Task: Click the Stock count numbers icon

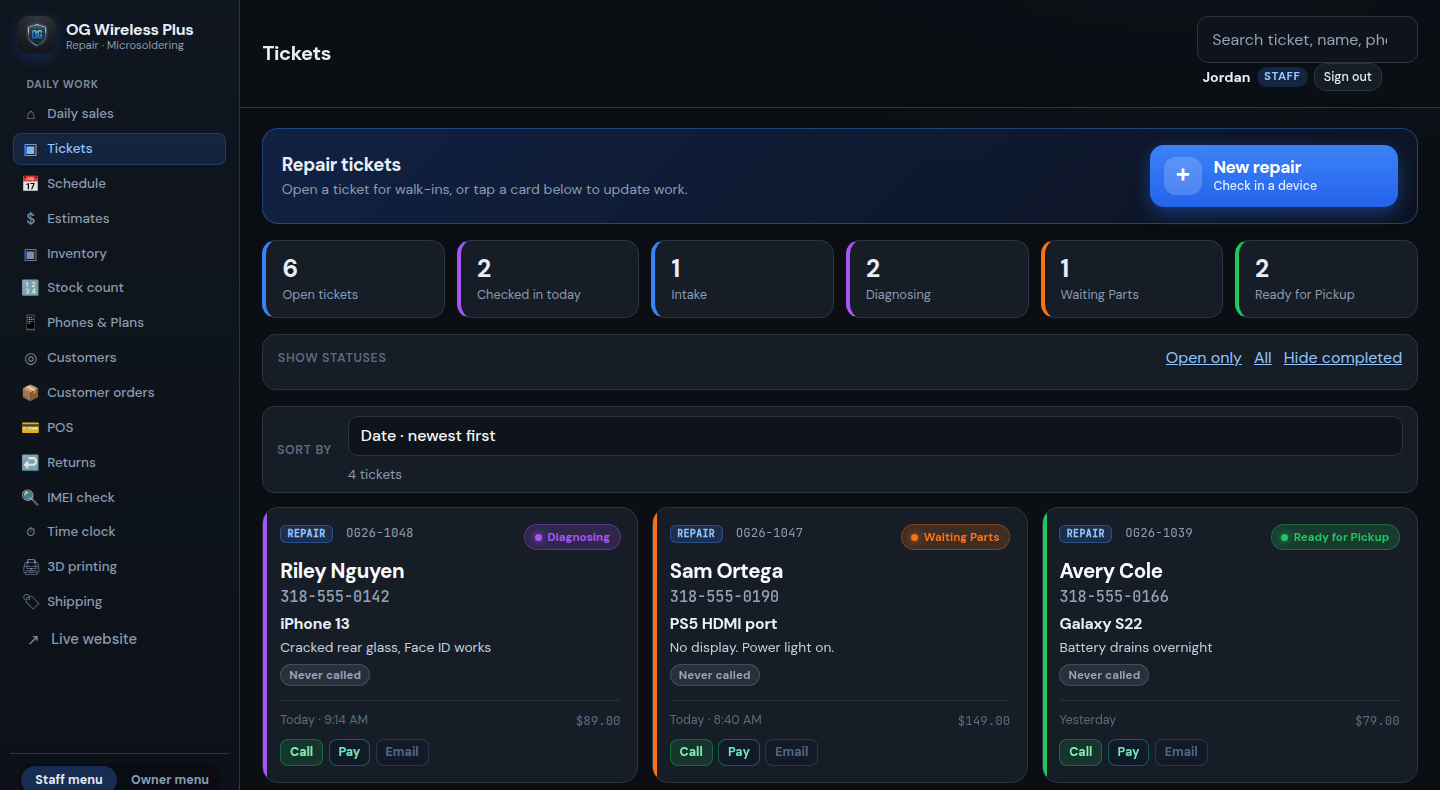Action: pyautogui.click(x=30, y=288)
